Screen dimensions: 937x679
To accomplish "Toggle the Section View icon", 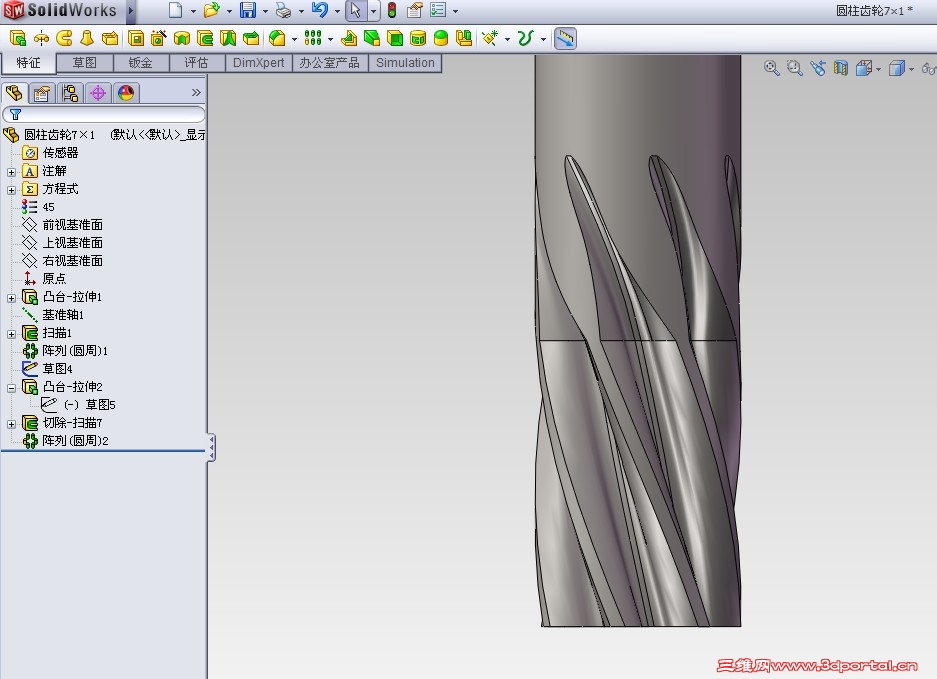I will click(x=841, y=68).
